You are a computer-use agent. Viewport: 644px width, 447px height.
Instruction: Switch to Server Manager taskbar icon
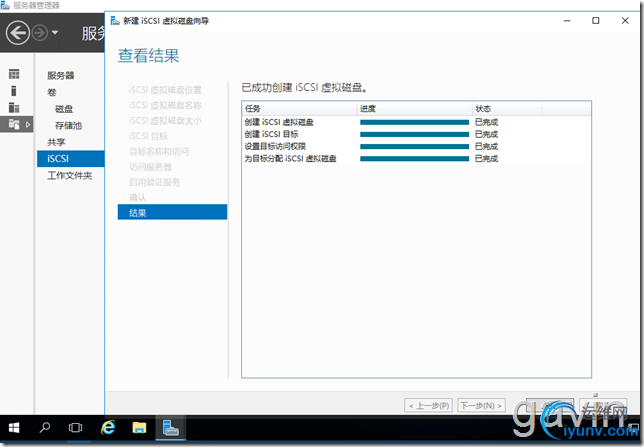click(170, 428)
